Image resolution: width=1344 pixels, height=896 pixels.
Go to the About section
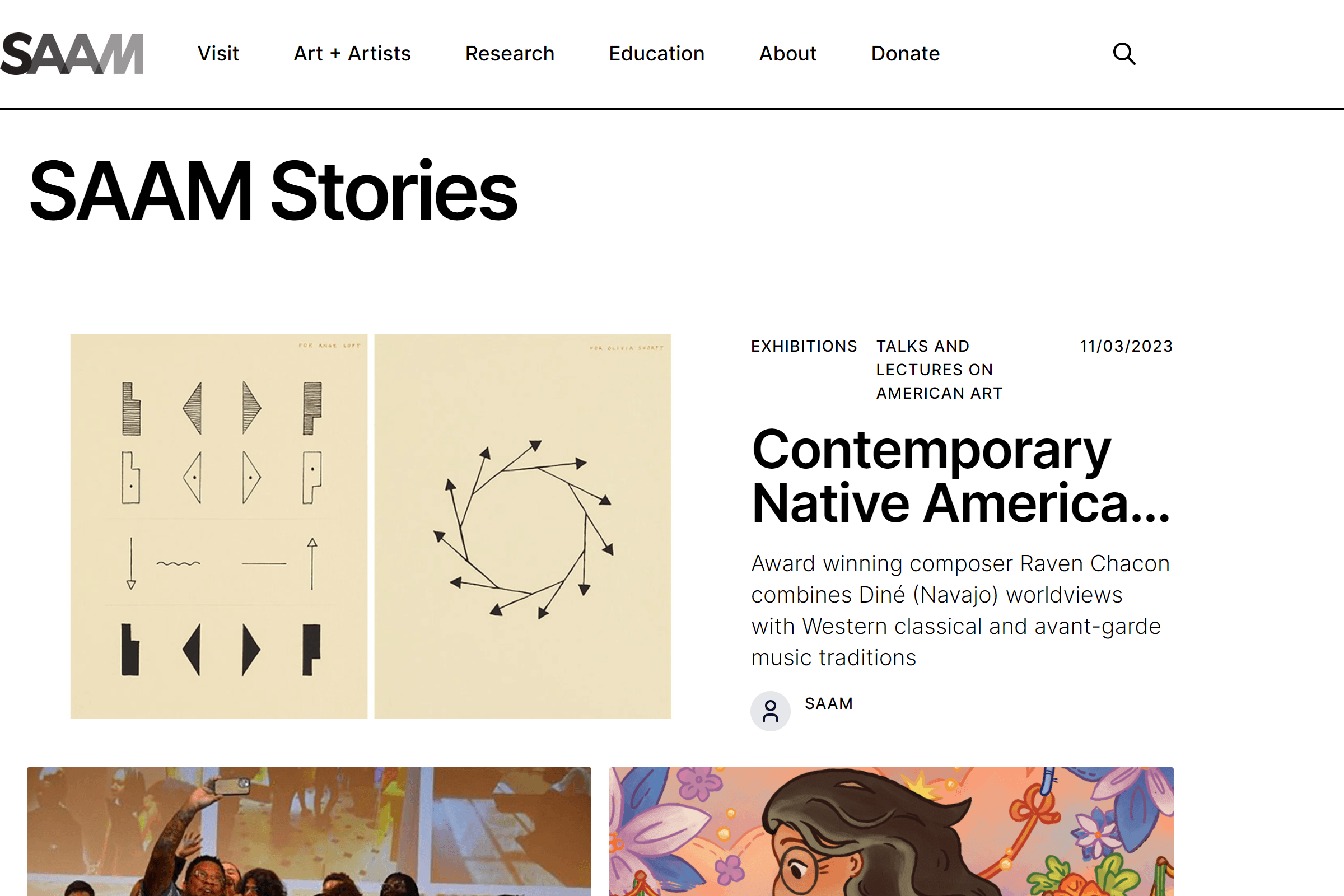[x=787, y=54]
